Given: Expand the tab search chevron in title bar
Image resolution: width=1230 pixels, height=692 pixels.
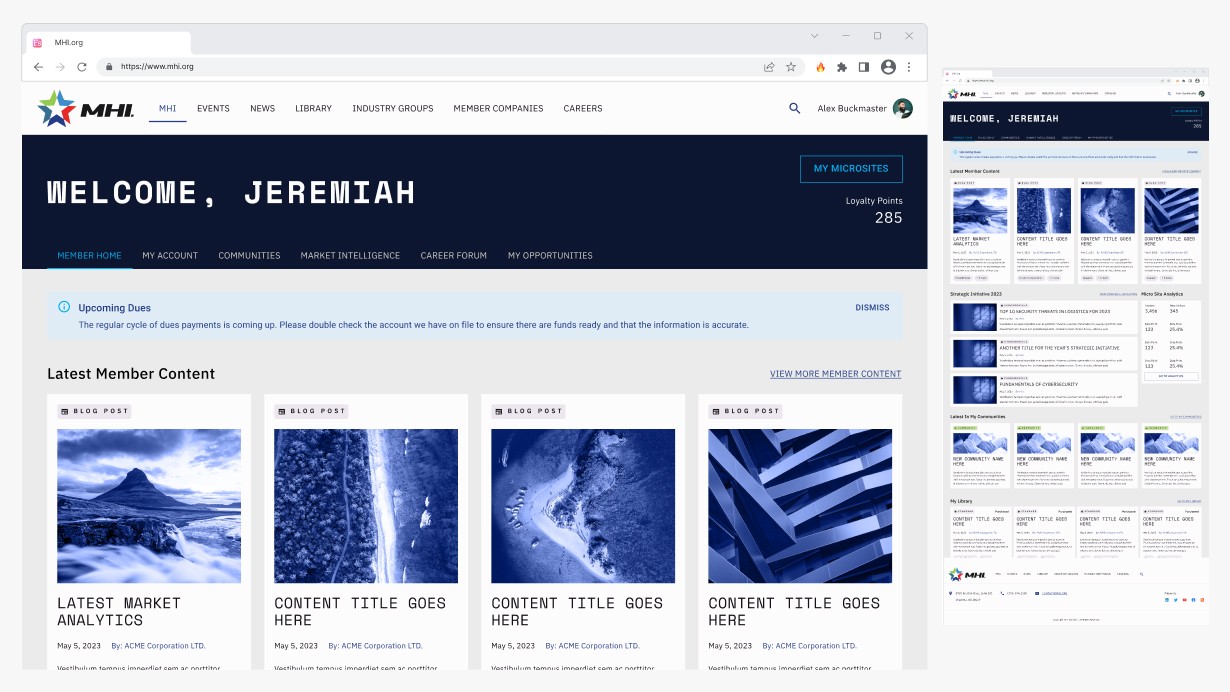Looking at the screenshot, I should coord(815,36).
